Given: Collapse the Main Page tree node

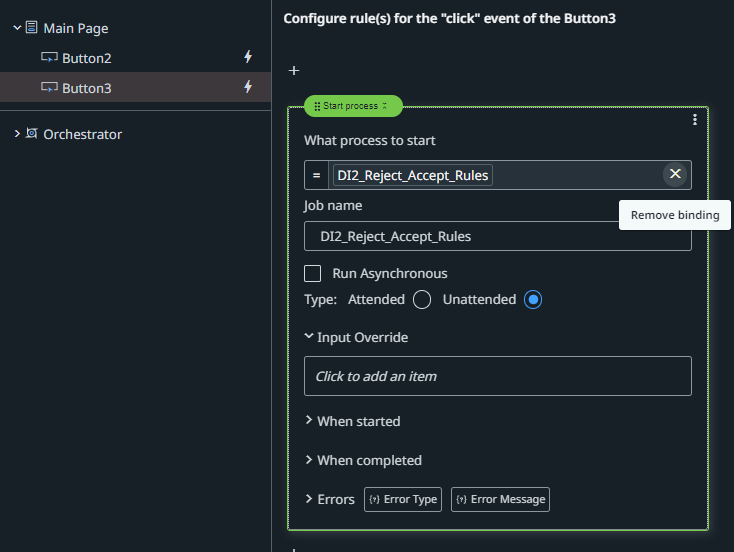Looking at the screenshot, I should coord(17,28).
